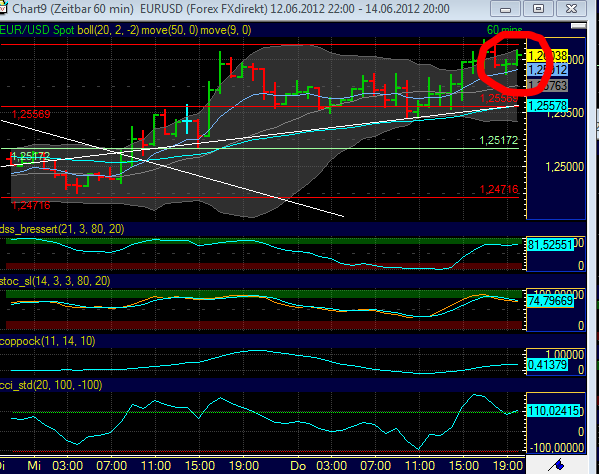Click the Wednesday 15:00 time axis label
599x474 pixels.
(x=200, y=466)
